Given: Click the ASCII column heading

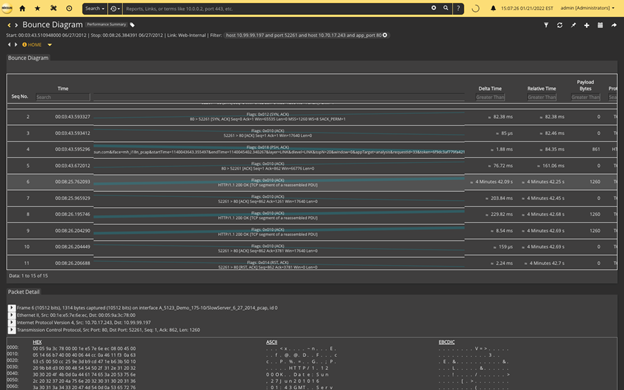Looking at the screenshot, I should point(271,342).
